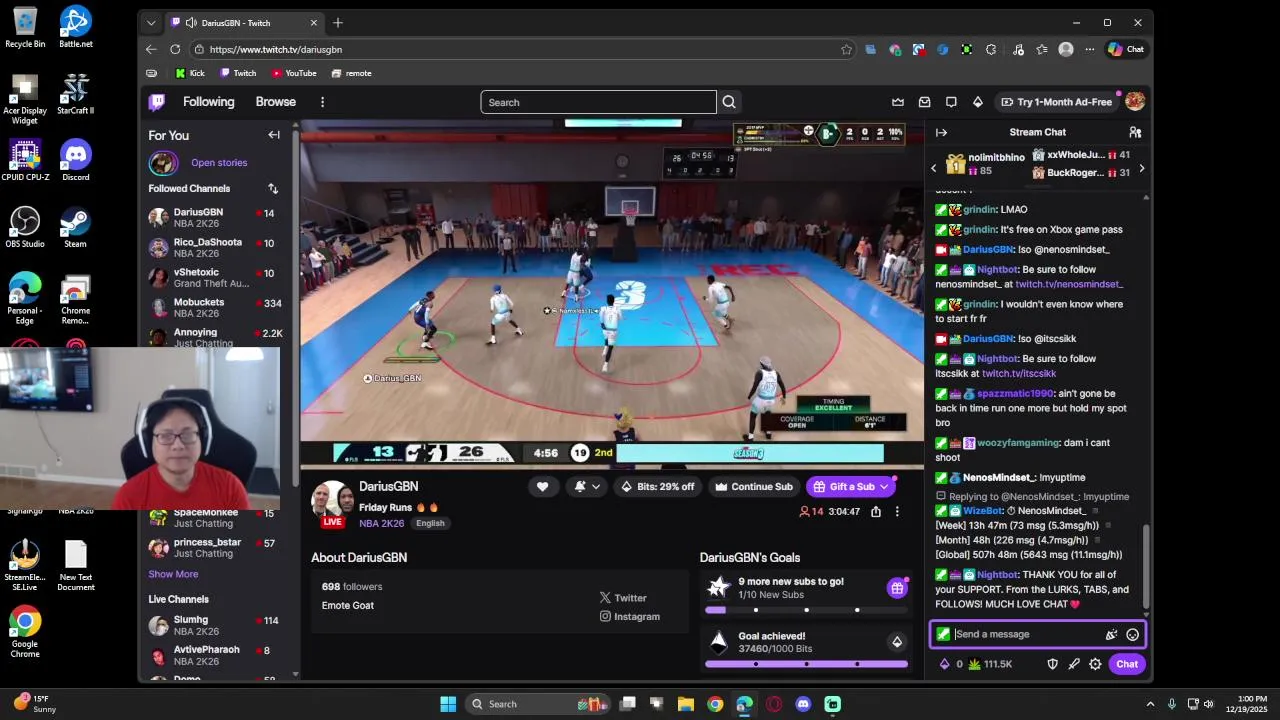1280x720 pixels.
Task: Open Twitch notifications inbox icon
Action: point(925,102)
